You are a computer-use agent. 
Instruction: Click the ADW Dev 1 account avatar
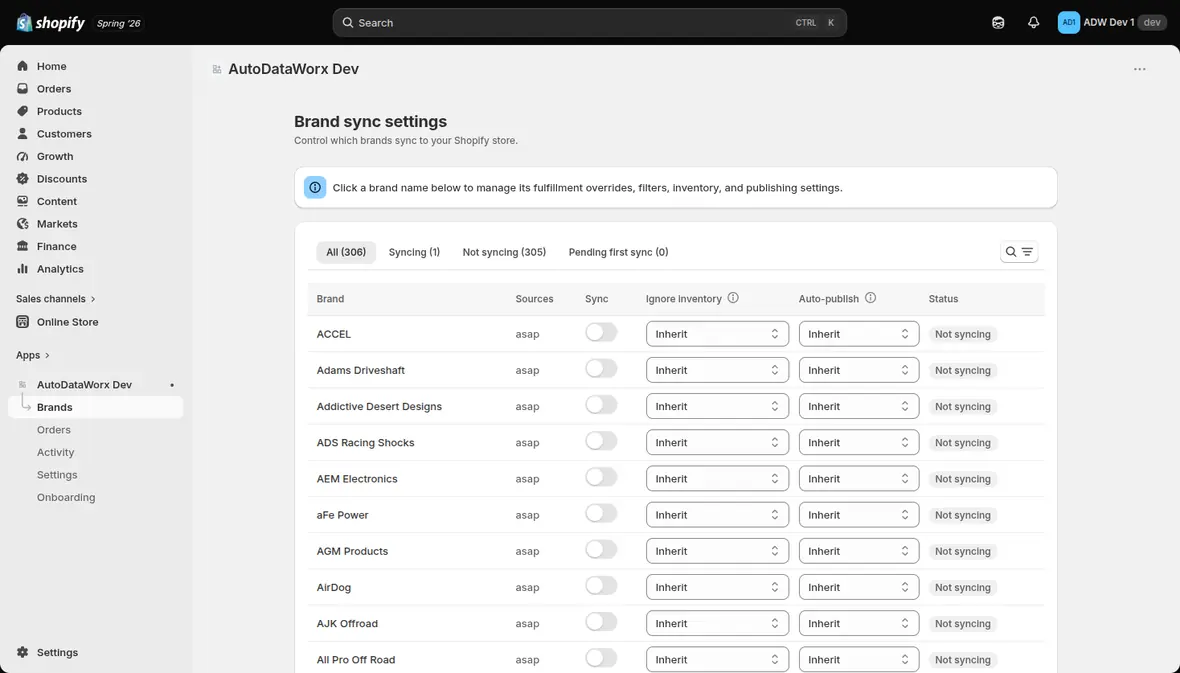click(1069, 23)
